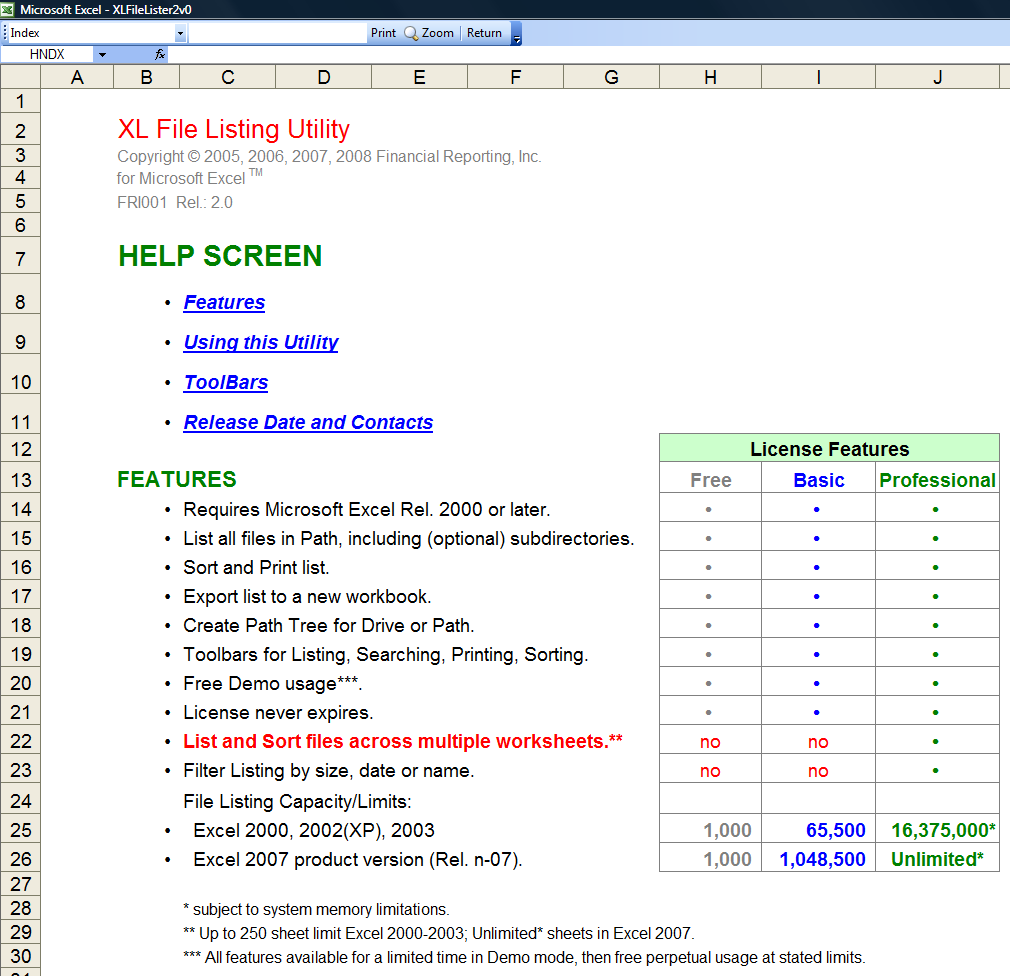Screen dimensions: 1010x976
Task: Select column A header
Action: tap(77, 77)
